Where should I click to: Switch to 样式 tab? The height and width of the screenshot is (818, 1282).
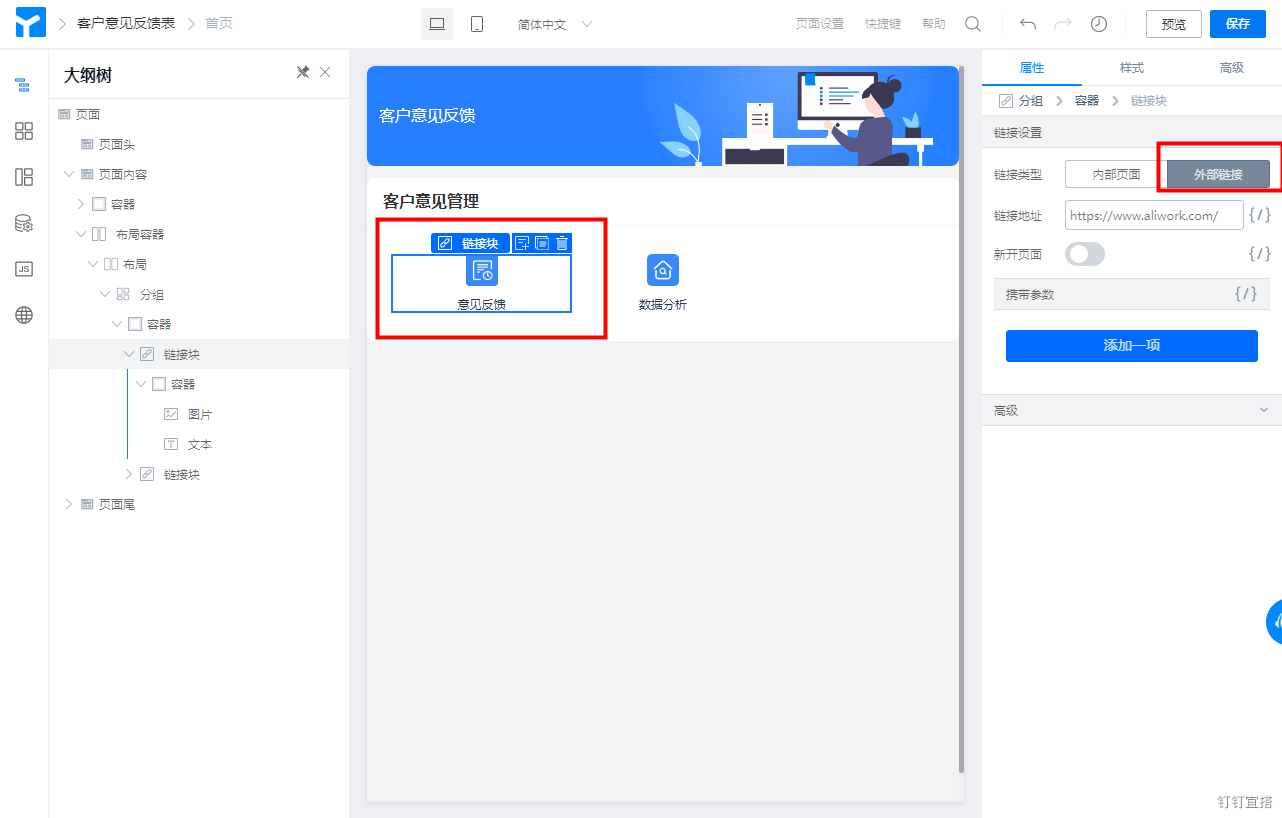[x=1132, y=68]
